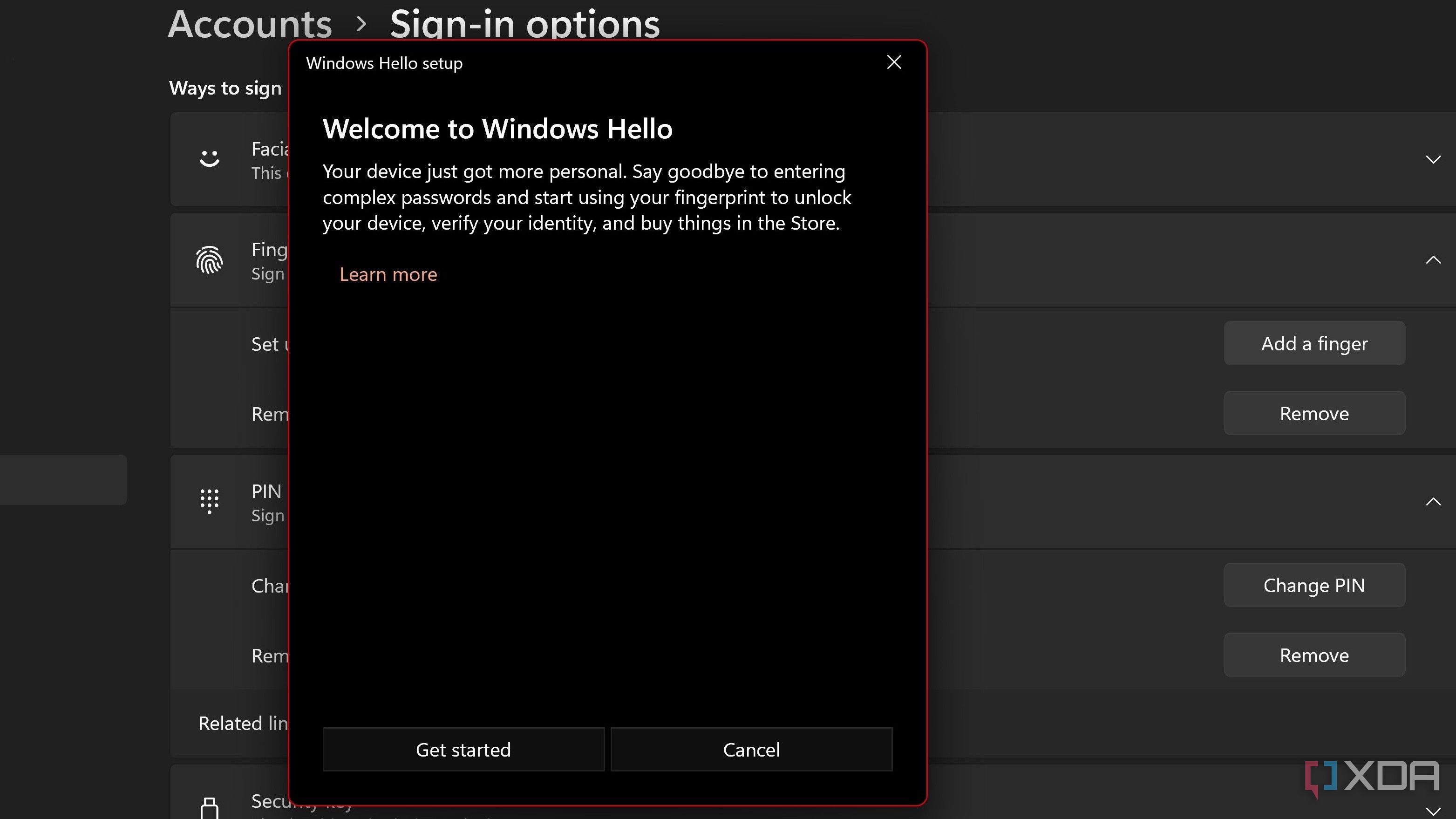Go back to Accounts breadcrumb
Viewport: 1456px width, 819px height.
click(250, 24)
